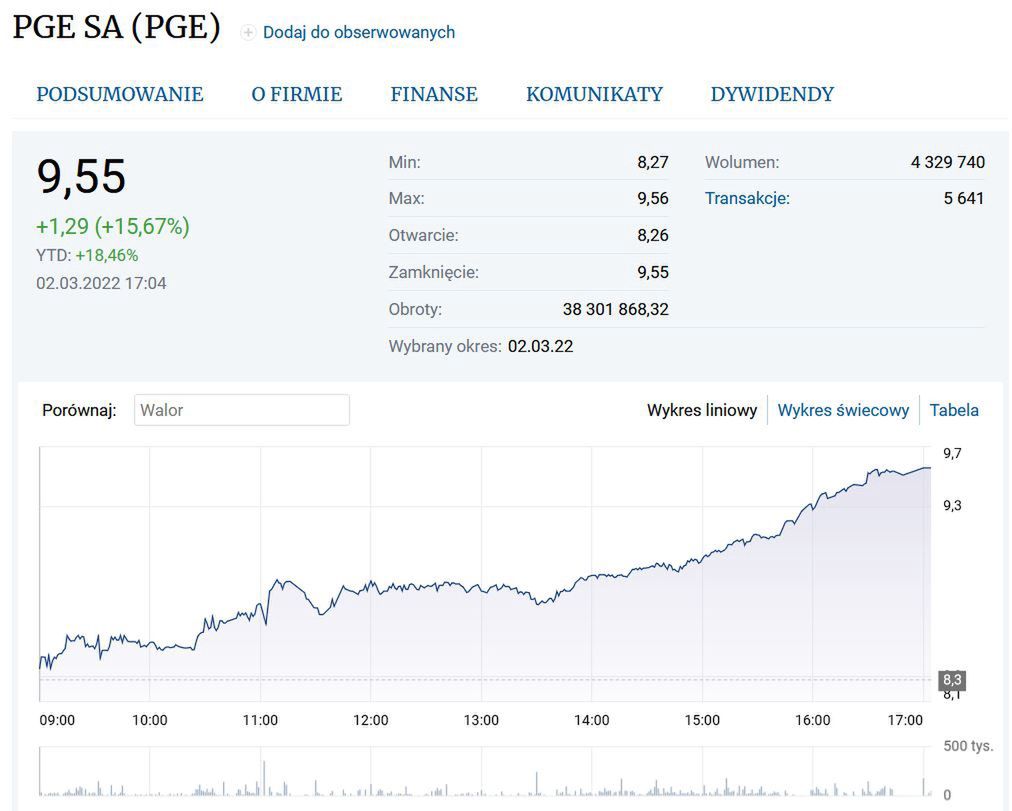Click the PGE SA (PGE) page heading
This screenshot has height=811, width=1012.
(116, 27)
